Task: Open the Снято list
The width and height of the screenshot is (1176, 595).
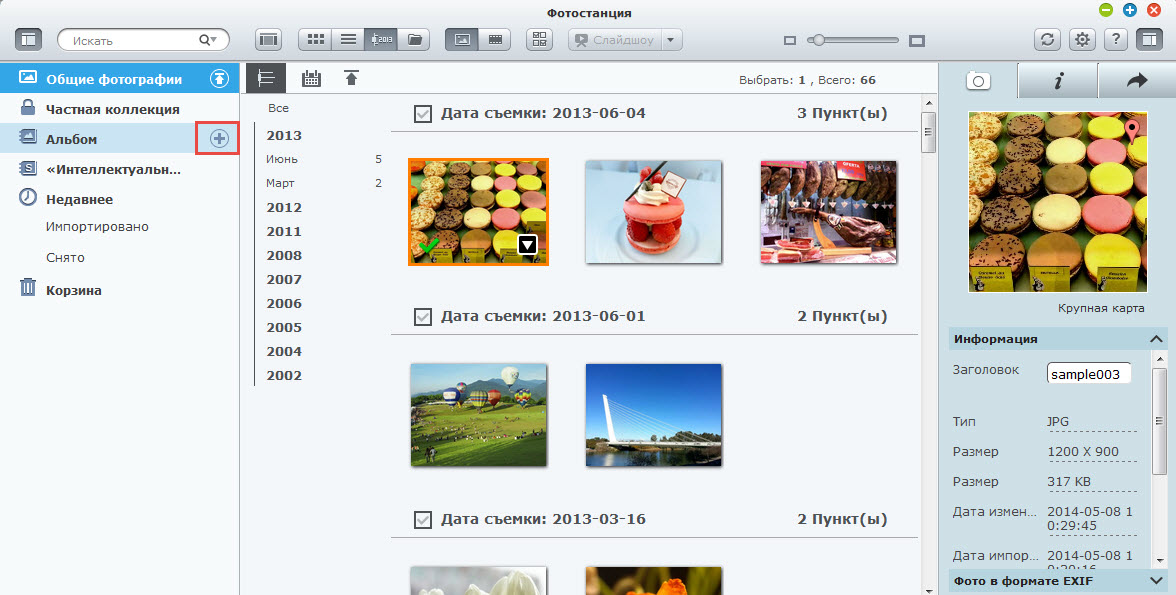Action: tap(65, 257)
